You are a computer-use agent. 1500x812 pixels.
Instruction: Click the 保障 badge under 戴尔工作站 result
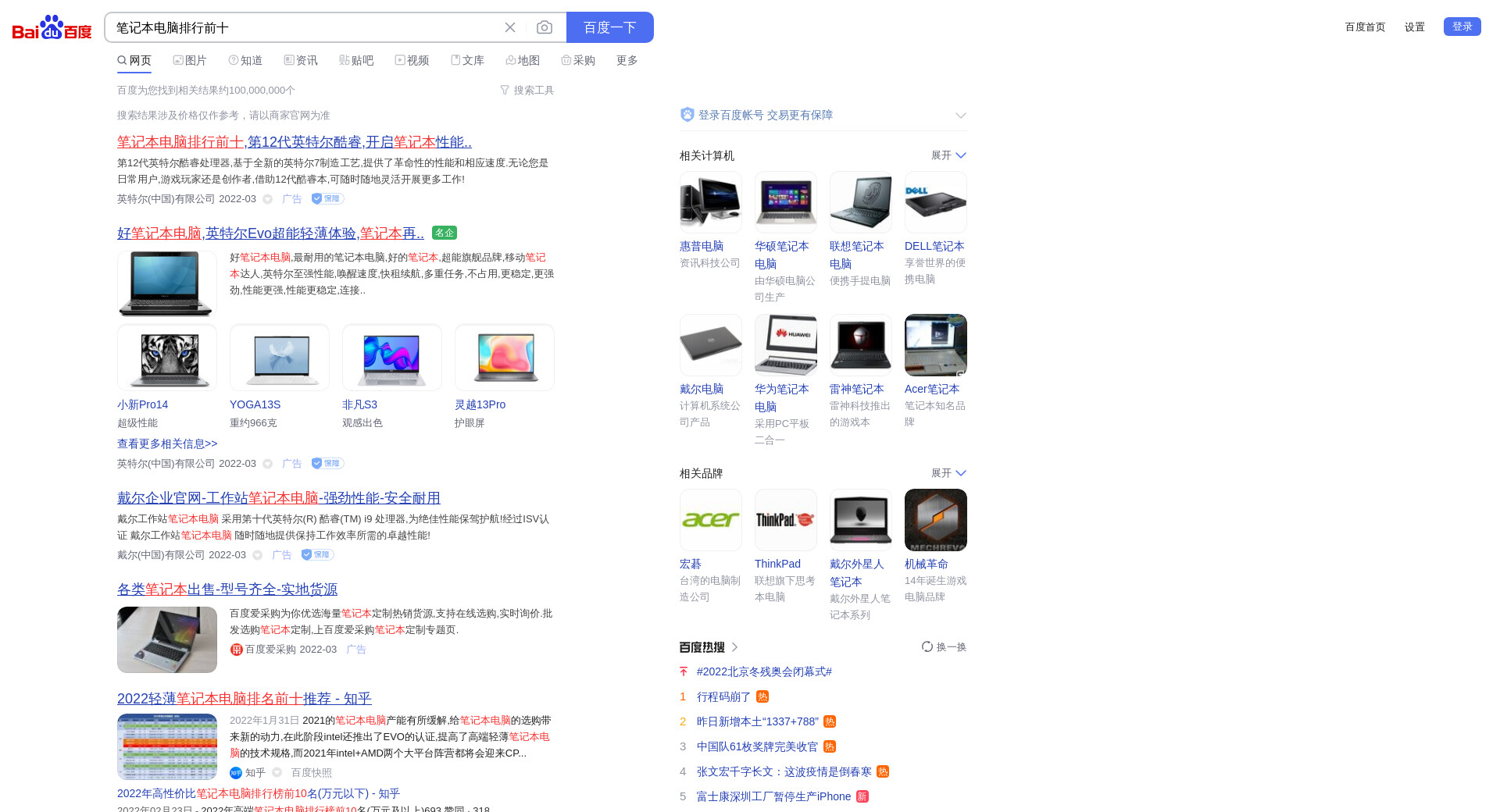tap(318, 555)
